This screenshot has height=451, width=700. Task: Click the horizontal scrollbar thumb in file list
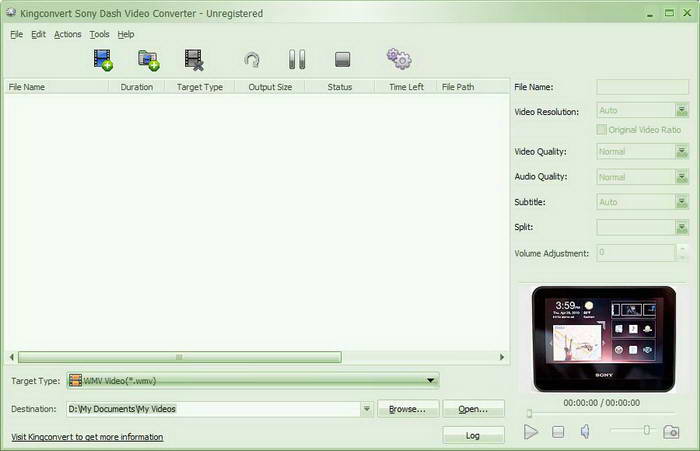pos(179,357)
